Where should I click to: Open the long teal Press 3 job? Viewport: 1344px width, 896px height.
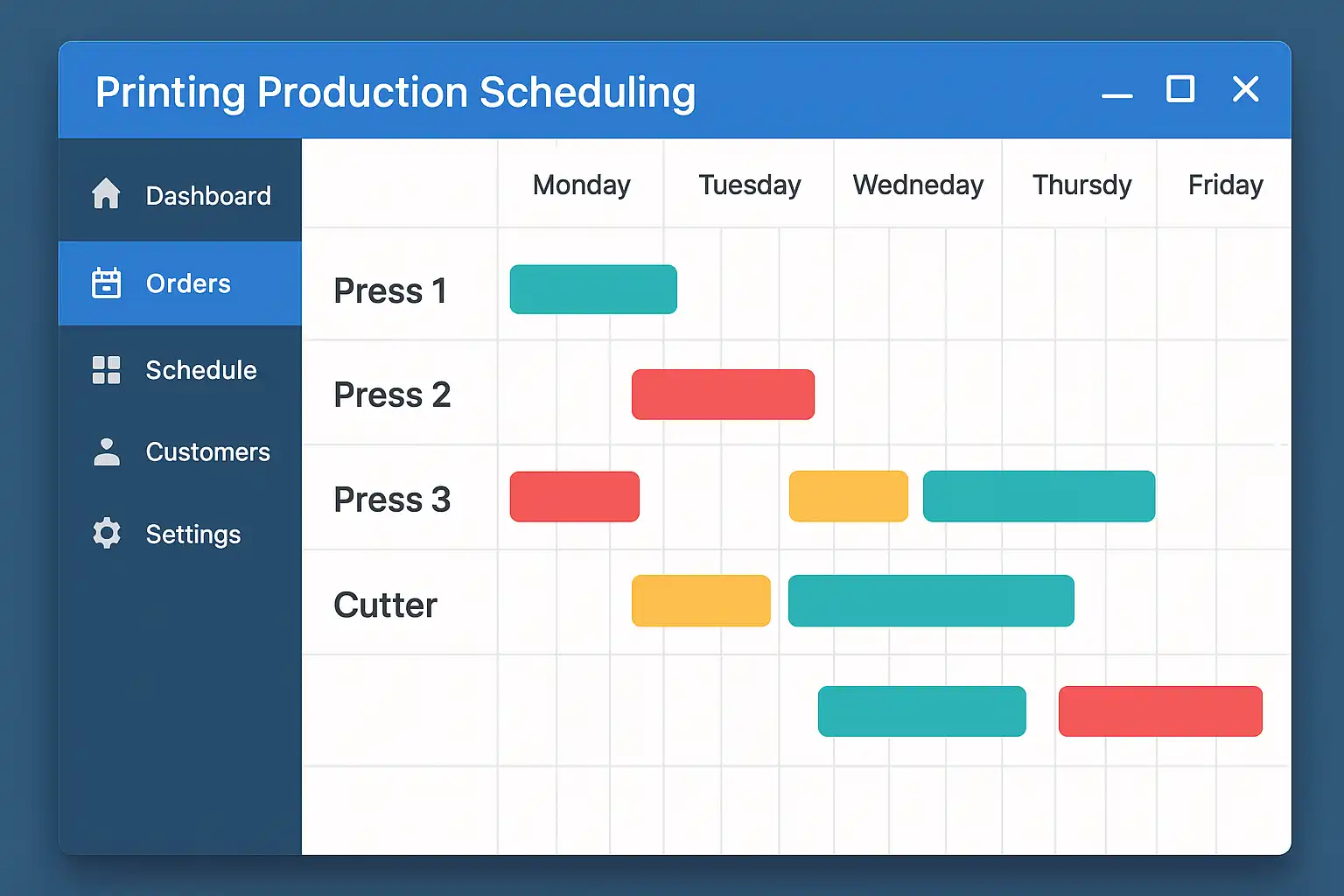[x=1039, y=496]
